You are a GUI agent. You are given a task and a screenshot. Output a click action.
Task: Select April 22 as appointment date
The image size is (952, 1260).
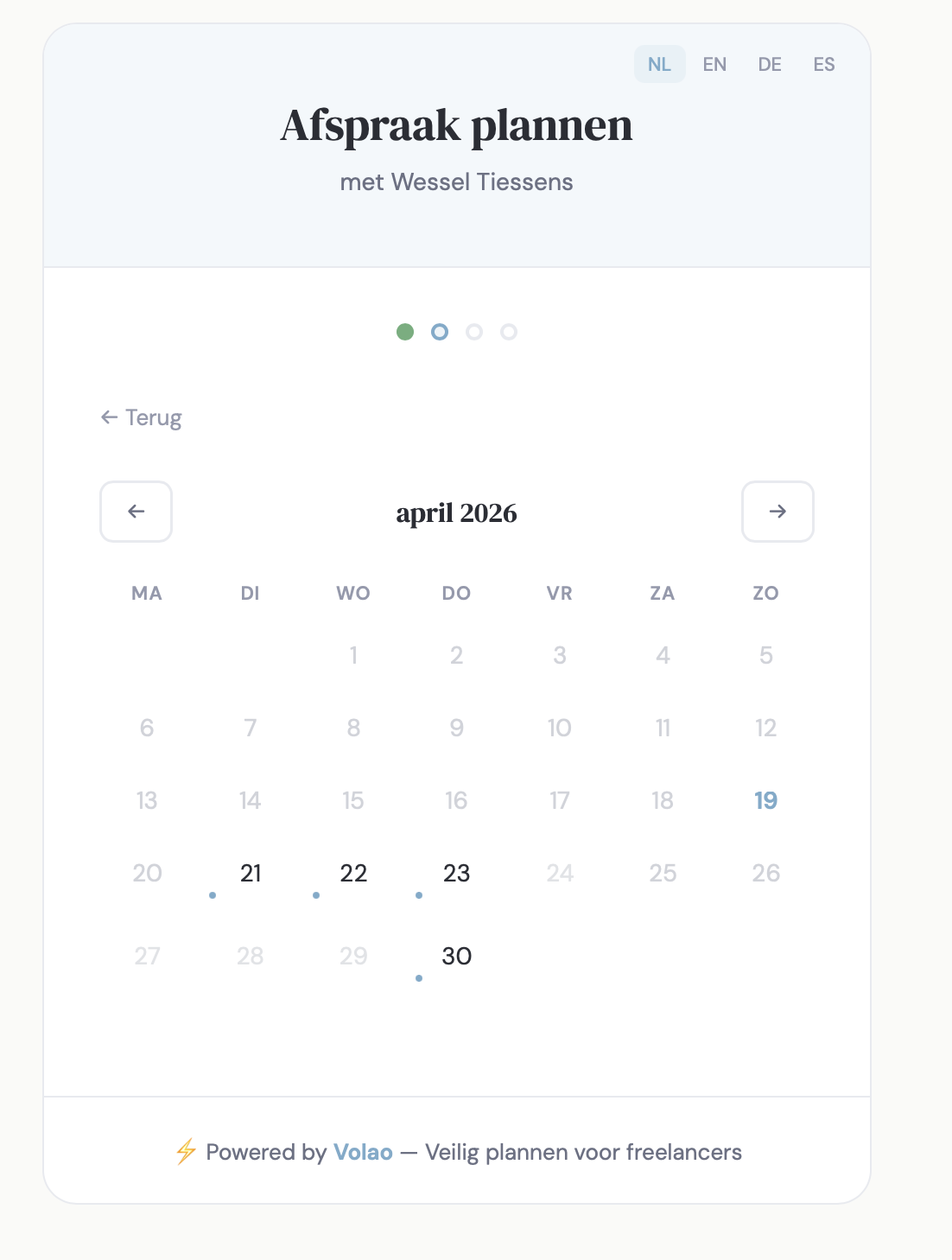pos(353,874)
